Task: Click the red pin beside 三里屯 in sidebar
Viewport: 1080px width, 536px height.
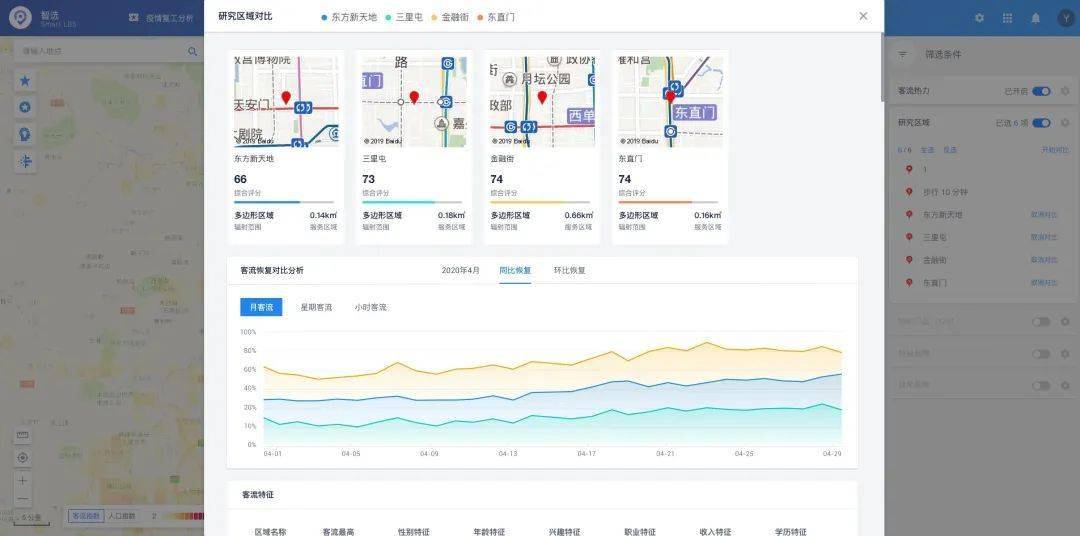Action: coord(909,237)
